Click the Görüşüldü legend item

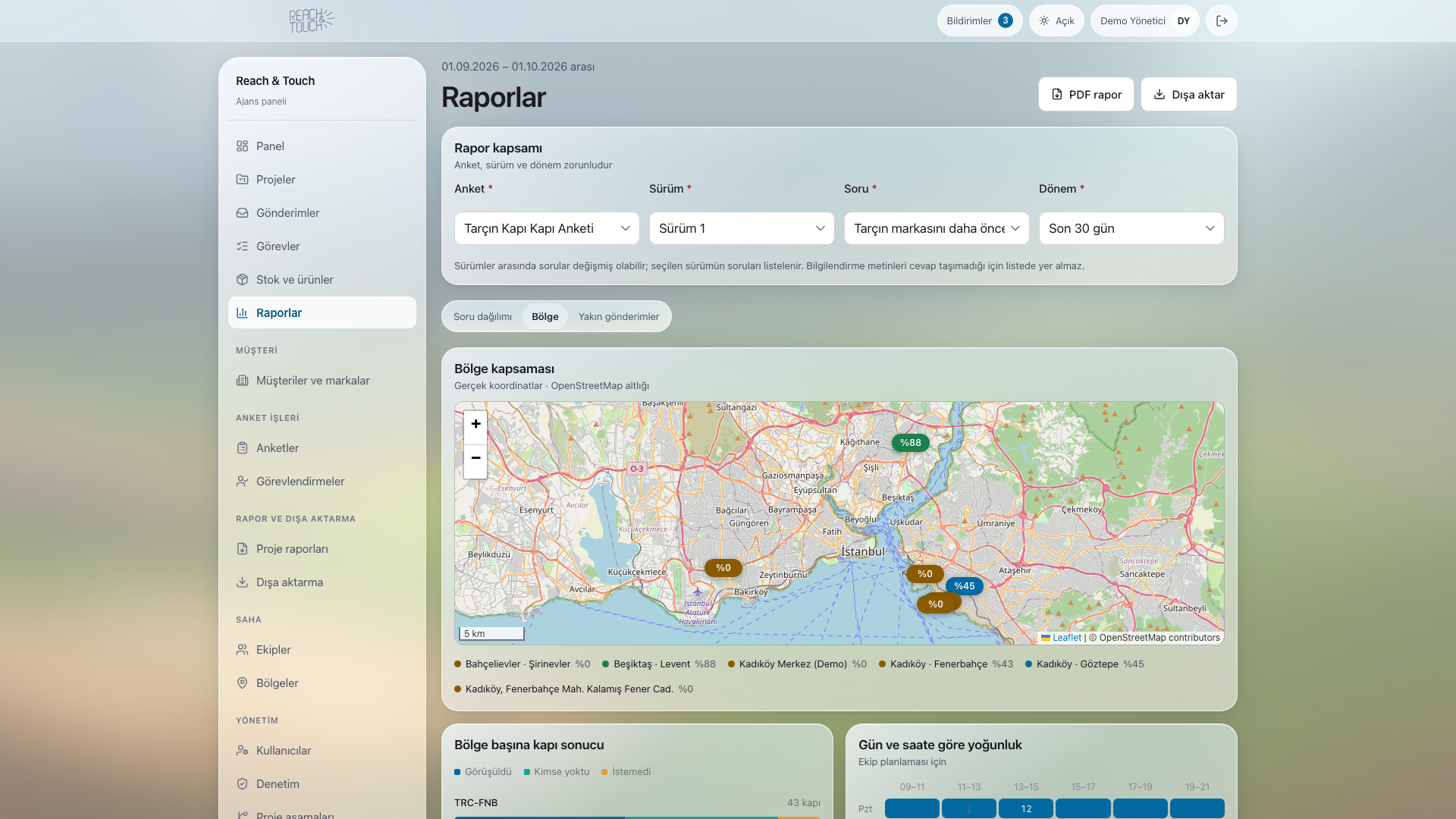(x=483, y=771)
